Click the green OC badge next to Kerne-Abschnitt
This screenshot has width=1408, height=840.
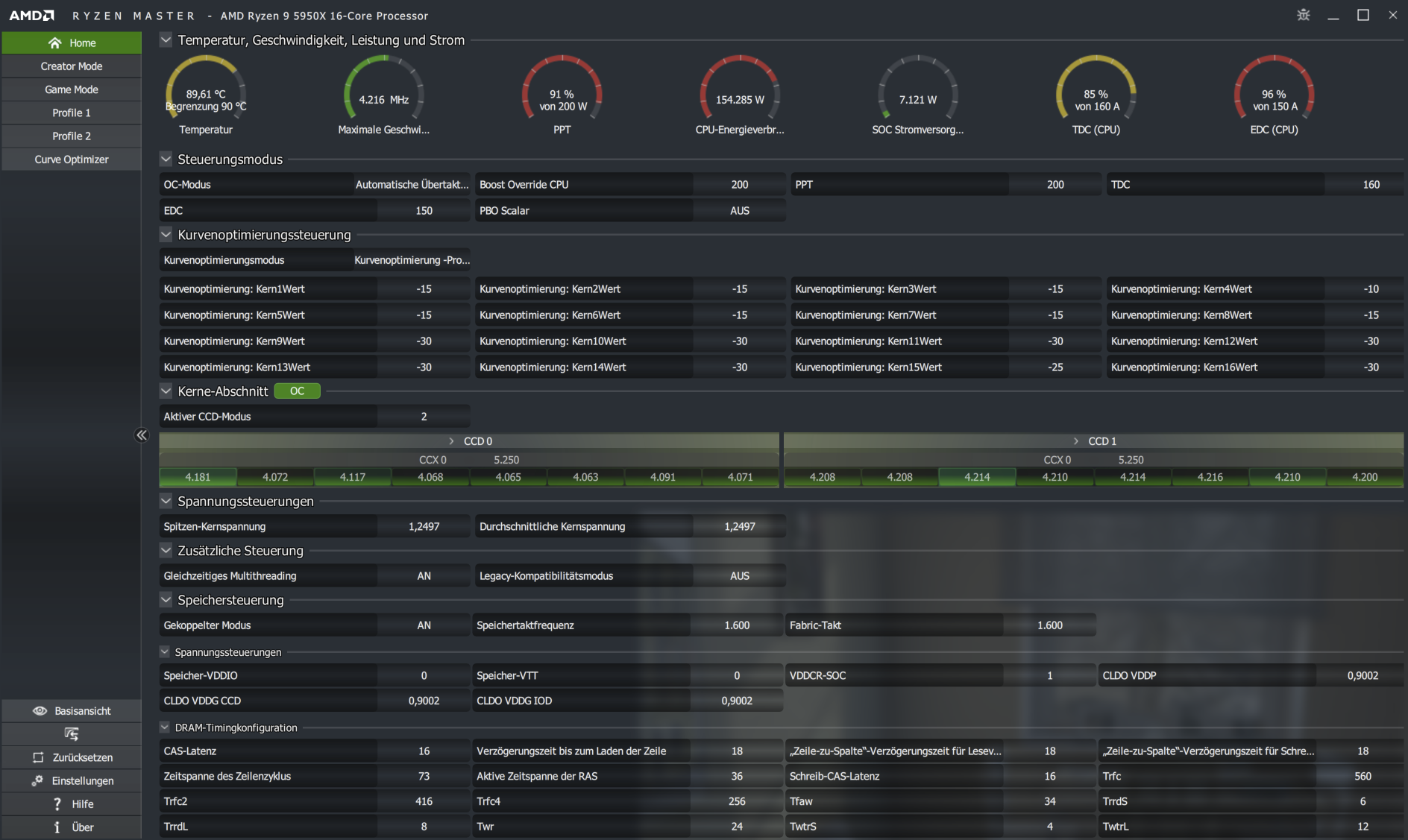pyautogui.click(x=297, y=391)
